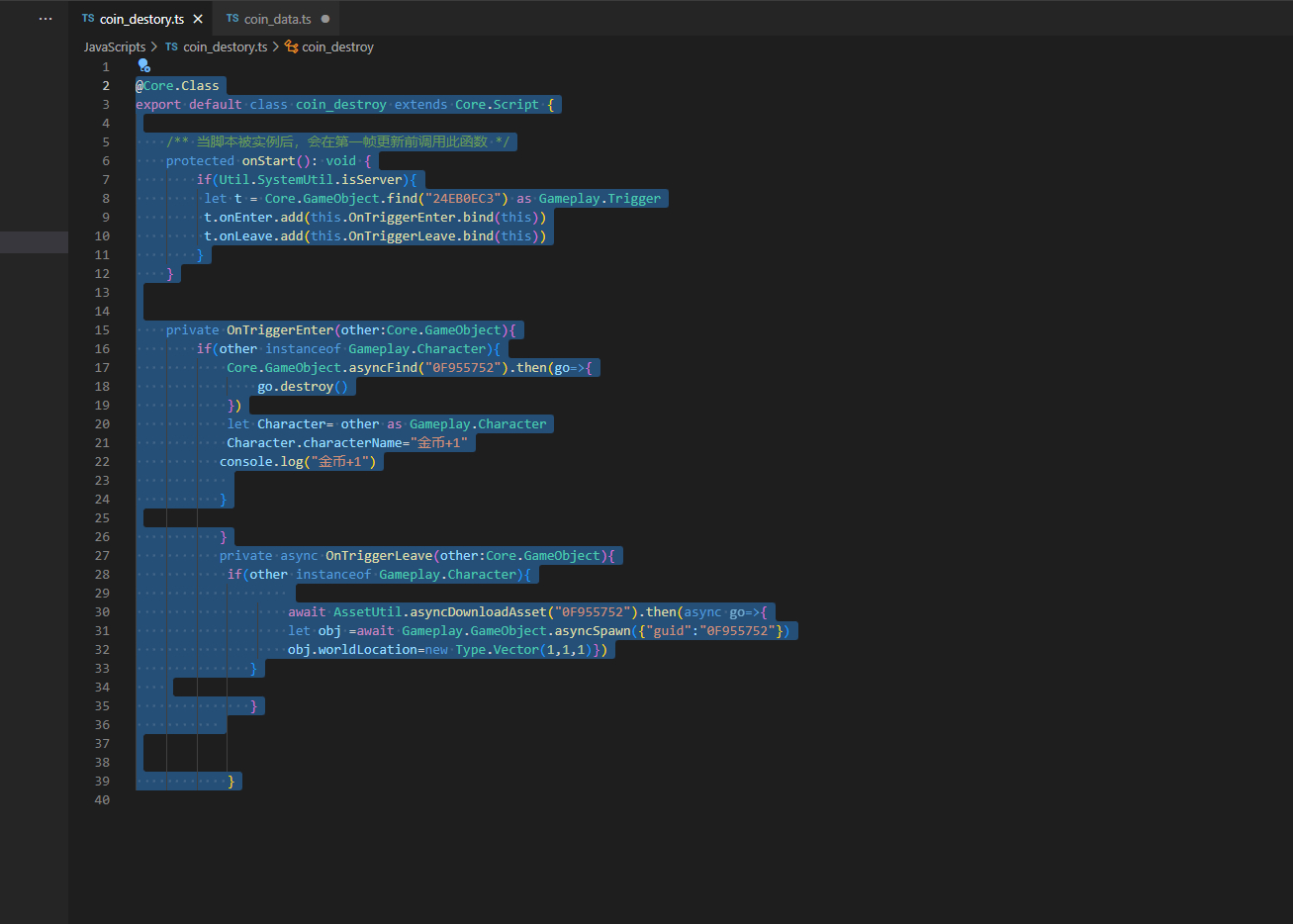Click the TS icon in the breadcrumb path
Image resolution: width=1293 pixels, height=924 pixels.
pyautogui.click(x=172, y=46)
